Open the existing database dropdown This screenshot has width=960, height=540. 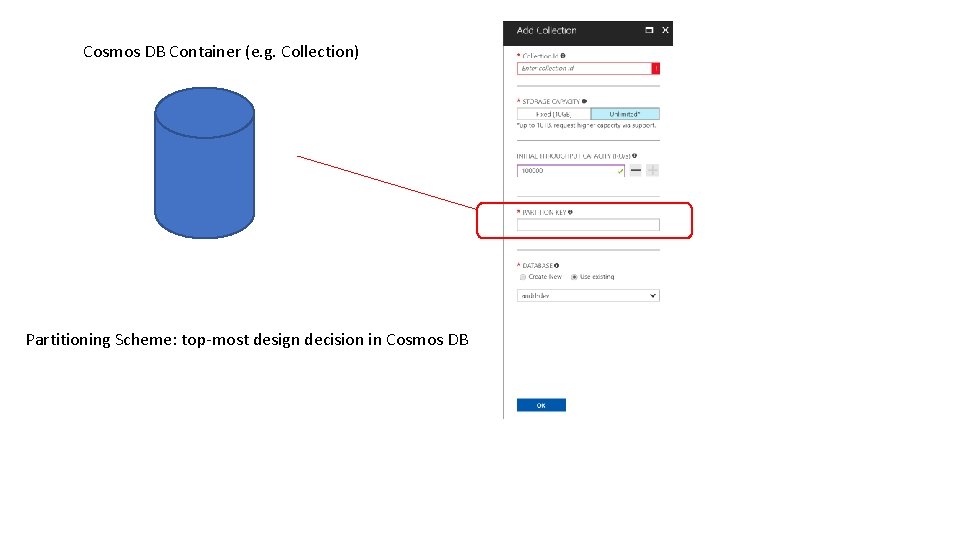pyautogui.click(x=588, y=296)
